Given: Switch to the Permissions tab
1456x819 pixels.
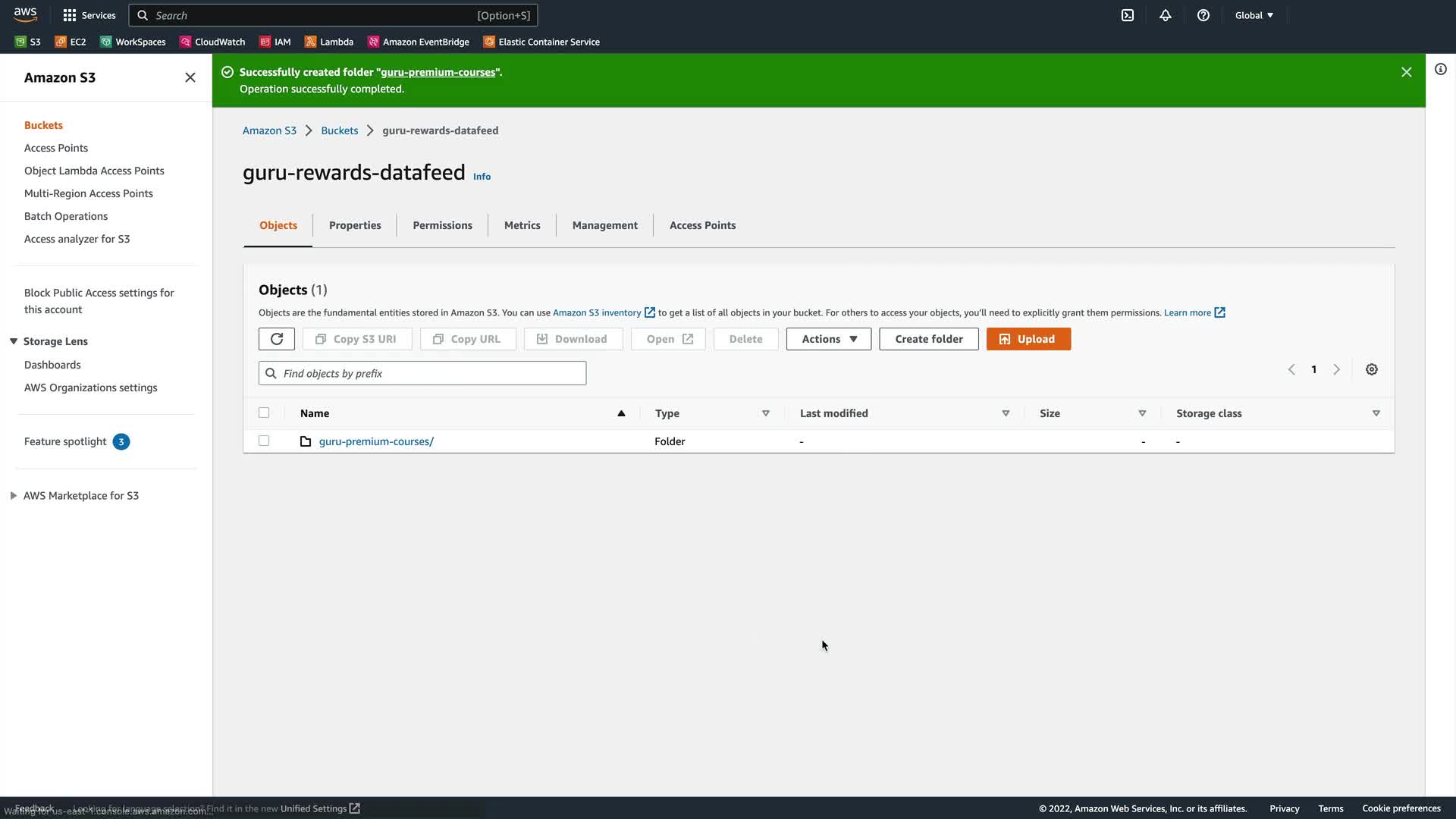Looking at the screenshot, I should [x=442, y=225].
